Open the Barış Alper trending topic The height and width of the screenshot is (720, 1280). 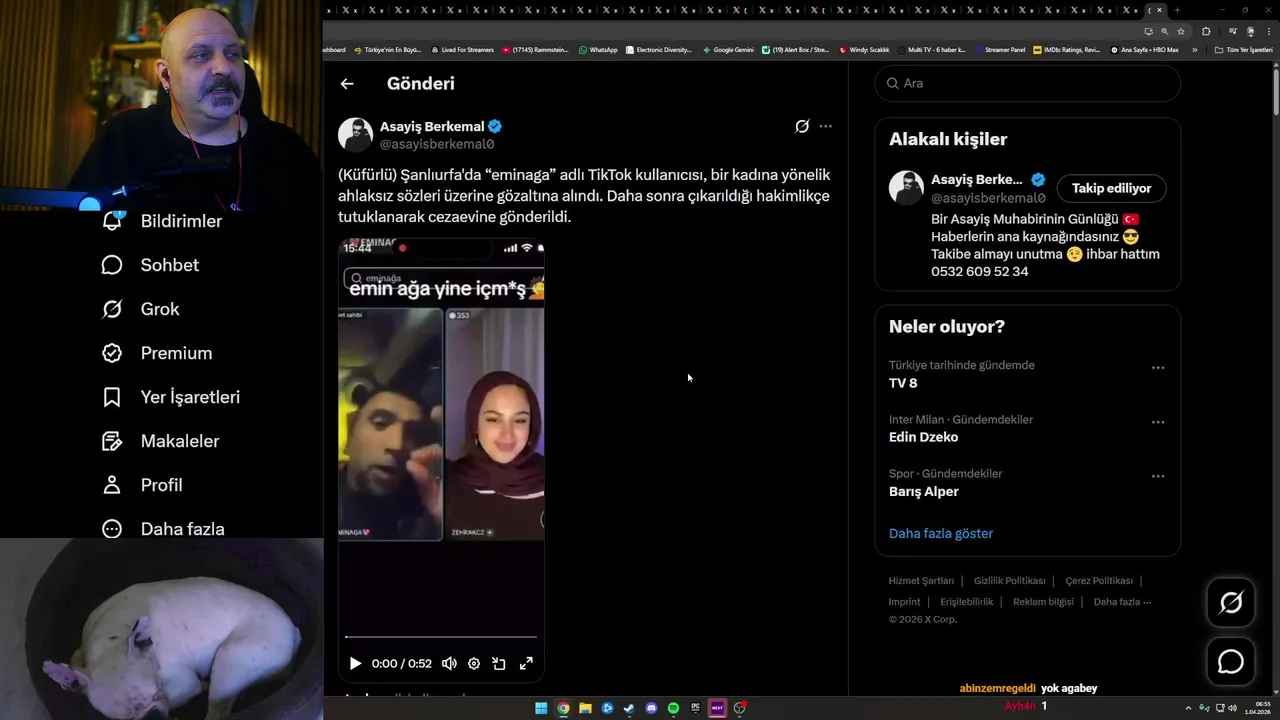[x=924, y=491]
